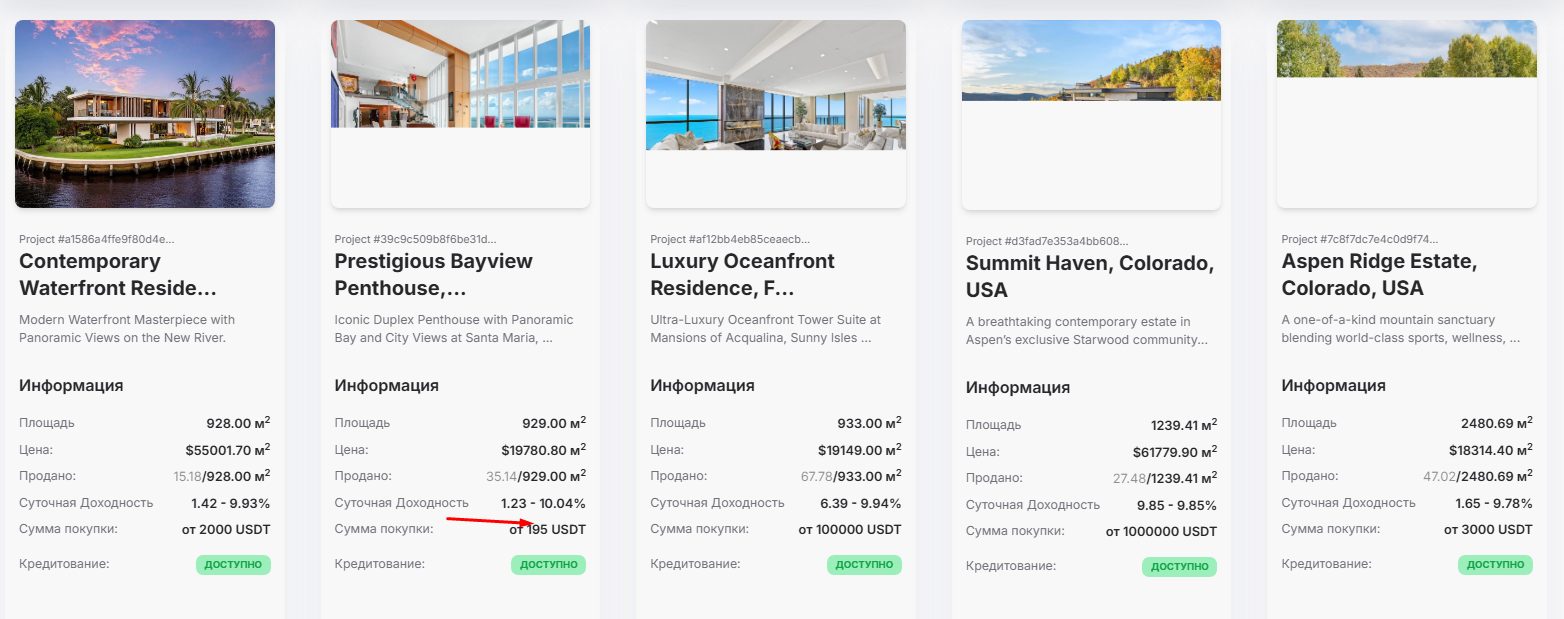Open the Luxury Oceanfront Residence photo
This screenshot has height=619, width=1564.
[776, 86]
